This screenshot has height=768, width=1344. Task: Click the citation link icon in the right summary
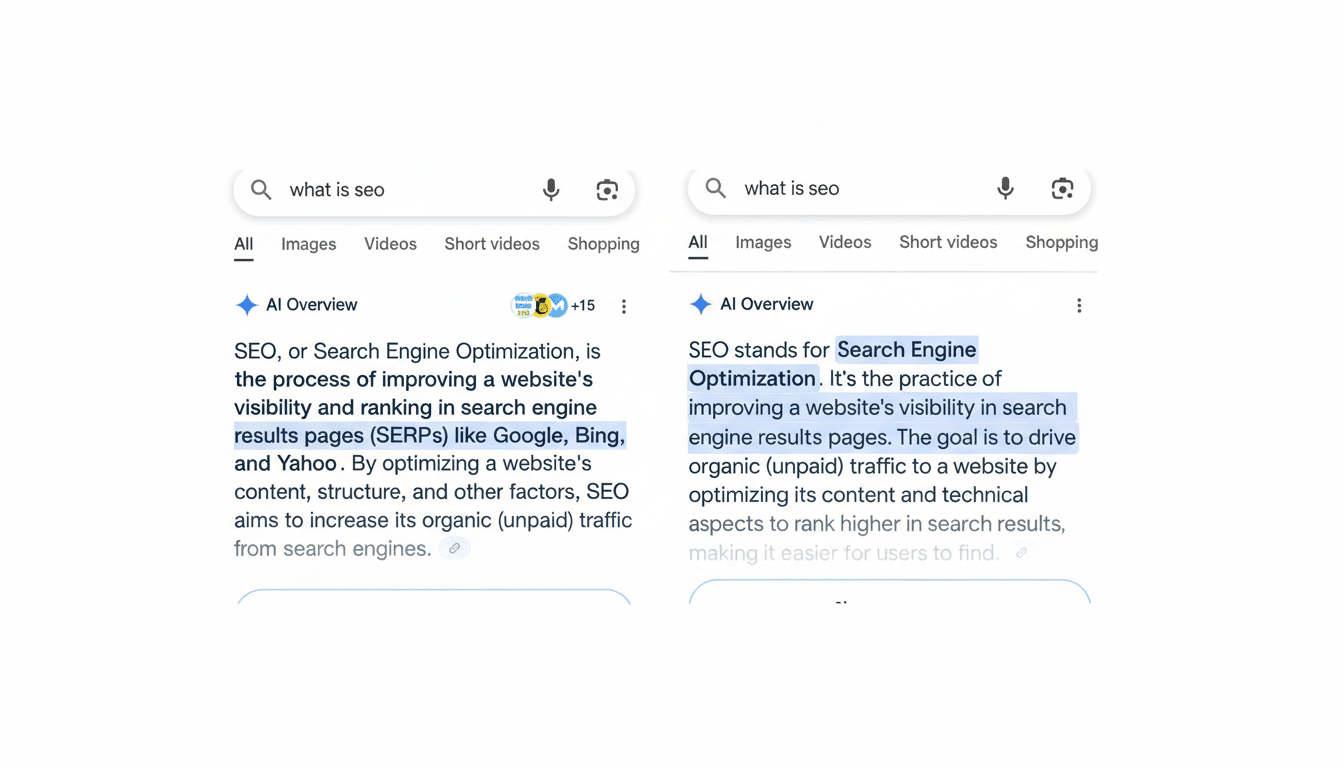point(1021,551)
